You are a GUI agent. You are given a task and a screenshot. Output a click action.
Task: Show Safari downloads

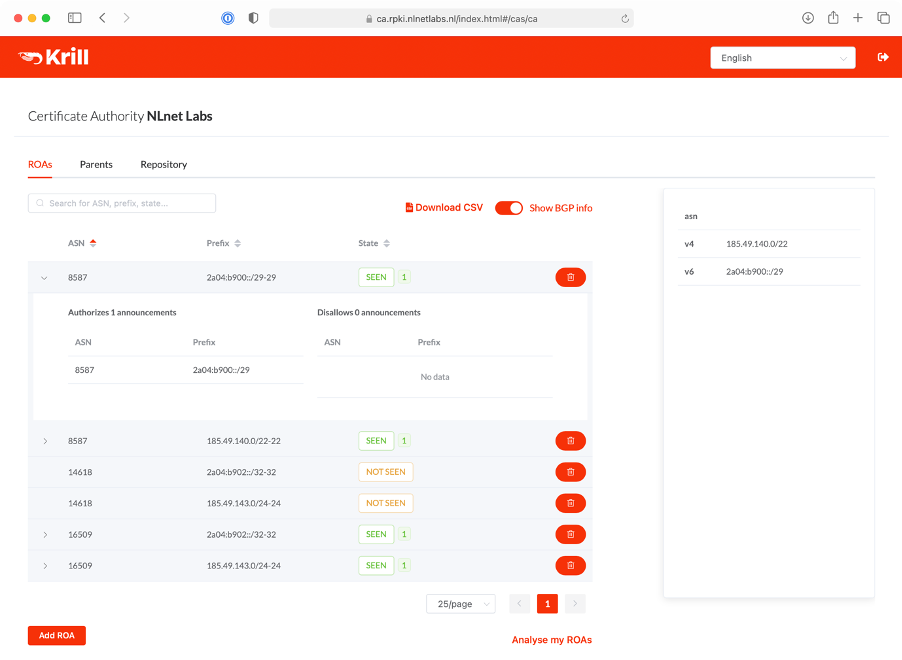808,18
